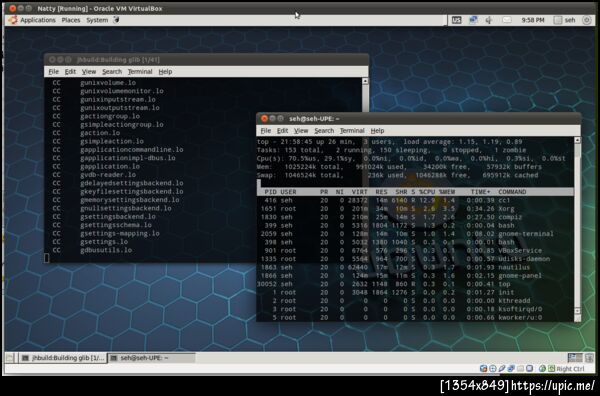Select the first workspace in switcher

(x=571, y=357)
